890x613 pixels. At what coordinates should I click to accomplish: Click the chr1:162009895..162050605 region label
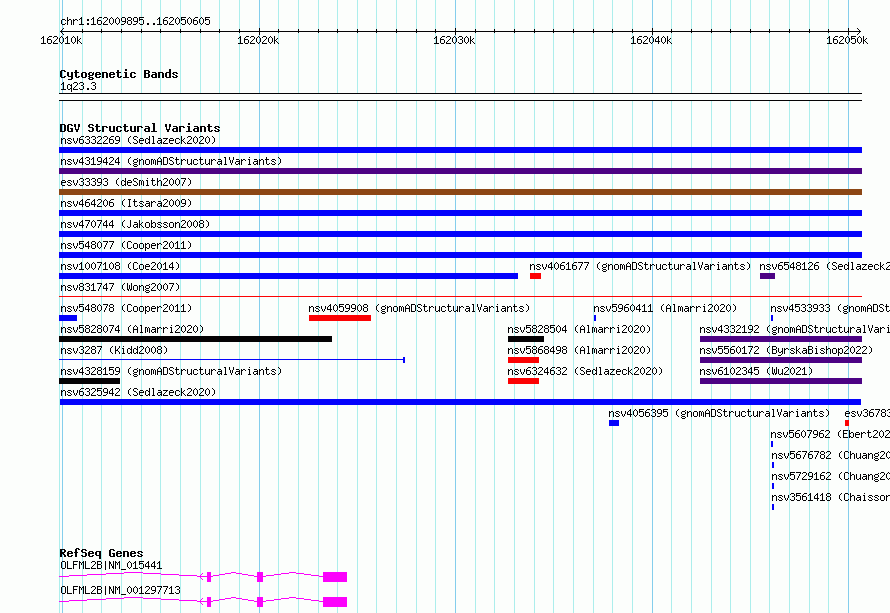click(135, 21)
